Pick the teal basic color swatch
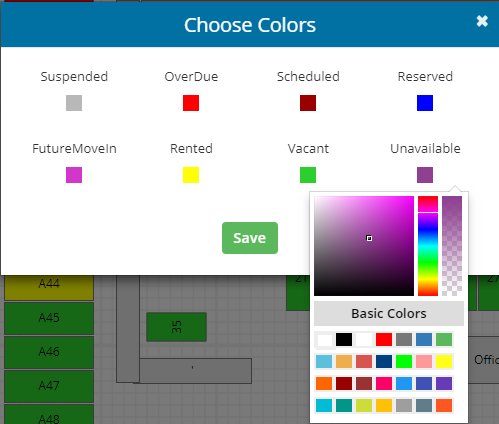 click(344, 406)
